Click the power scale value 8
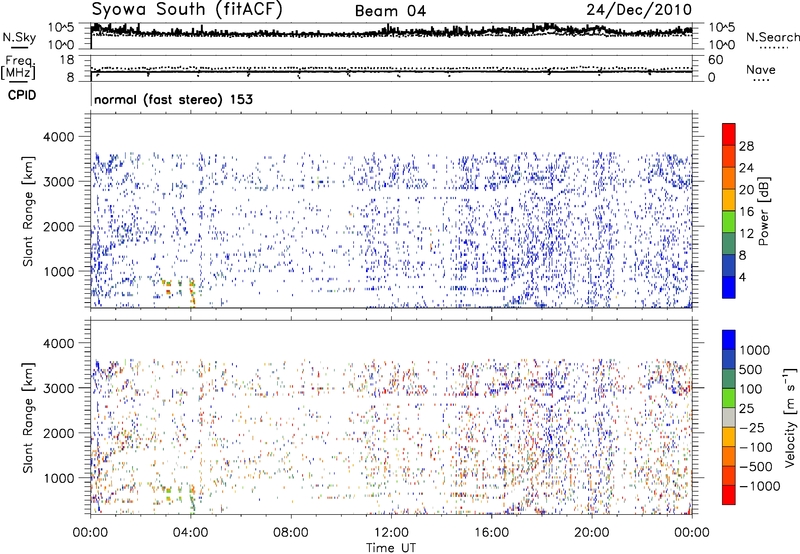The height and width of the screenshot is (554, 800). click(742, 256)
